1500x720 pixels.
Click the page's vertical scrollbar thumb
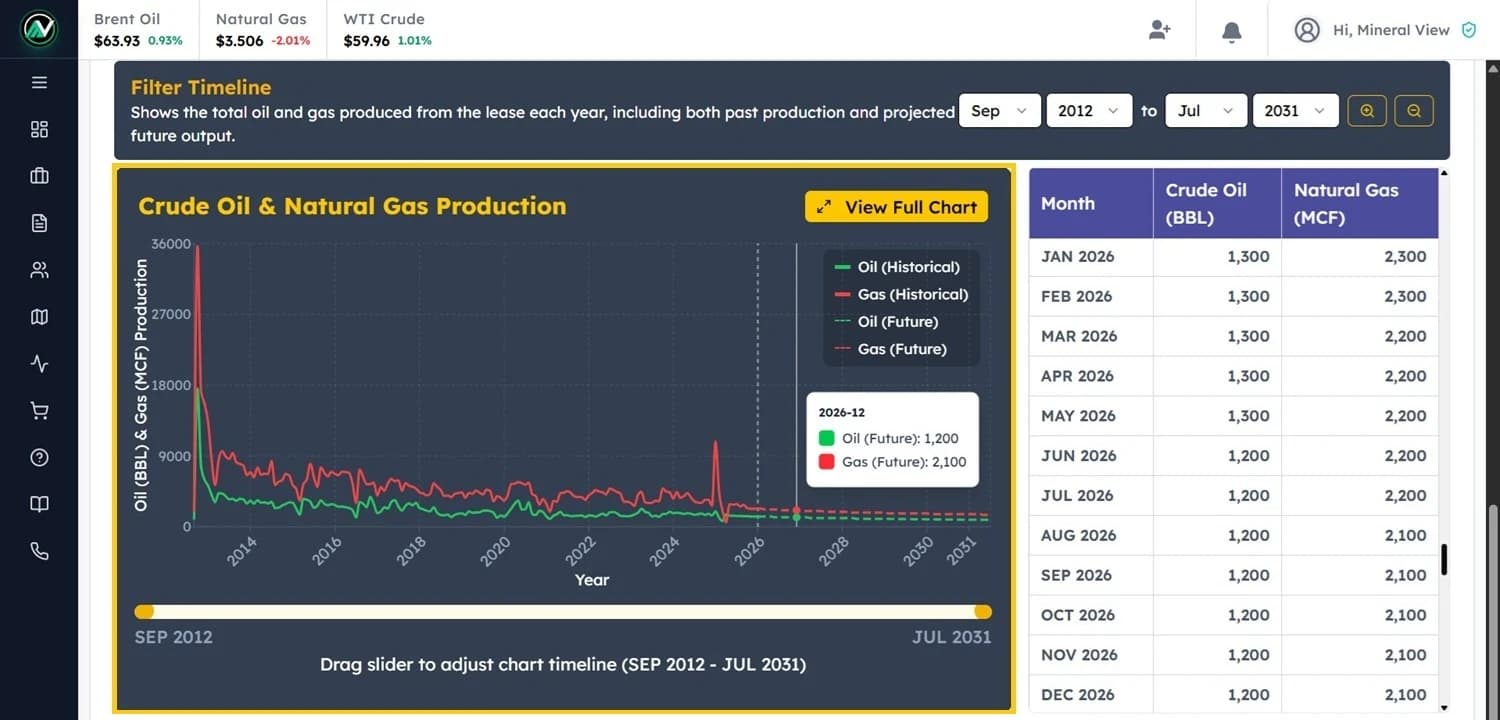click(x=1494, y=610)
